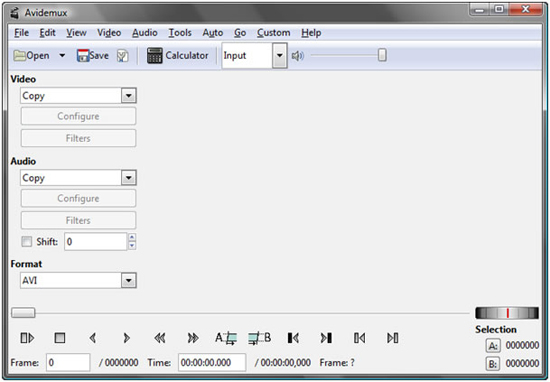
Task: Click the file information icon next to Save
Action: coord(123,56)
